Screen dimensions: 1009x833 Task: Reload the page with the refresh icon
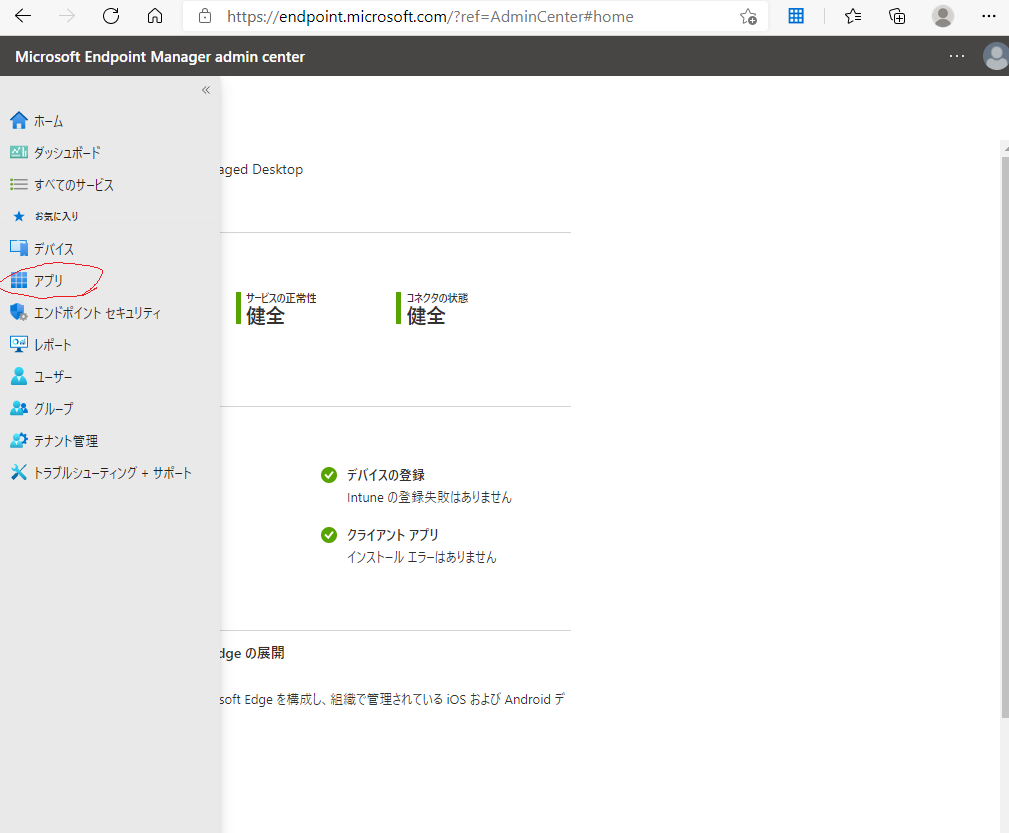[x=111, y=16]
